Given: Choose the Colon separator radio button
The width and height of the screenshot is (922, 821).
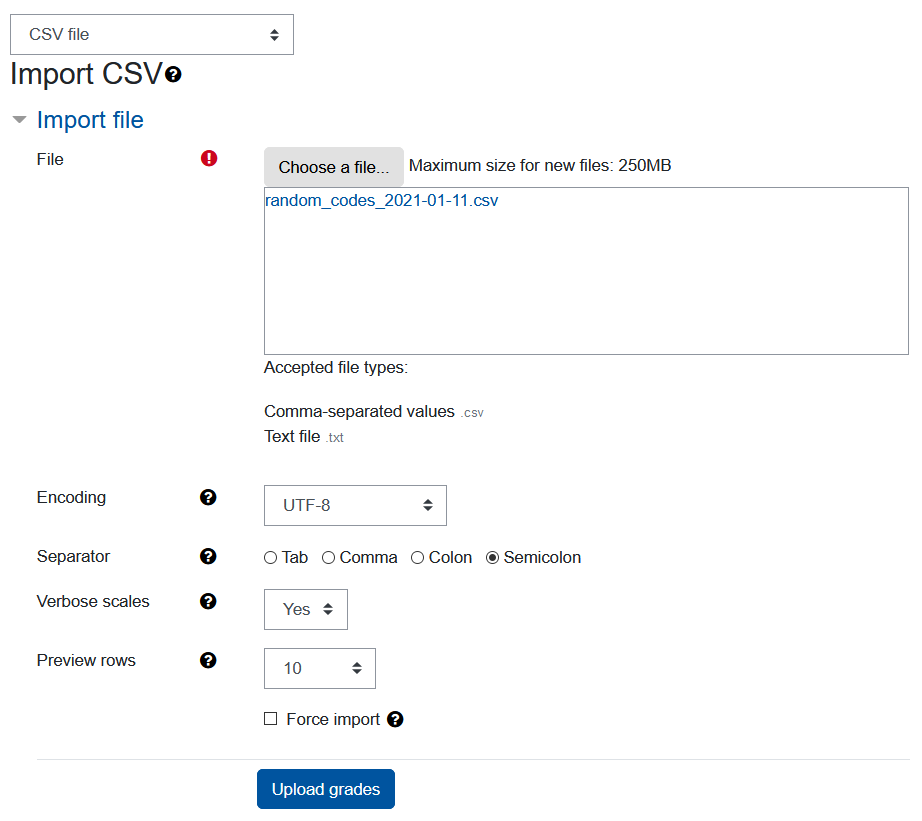Looking at the screenshot, I should pyautogui.click(x=417, y=557).
